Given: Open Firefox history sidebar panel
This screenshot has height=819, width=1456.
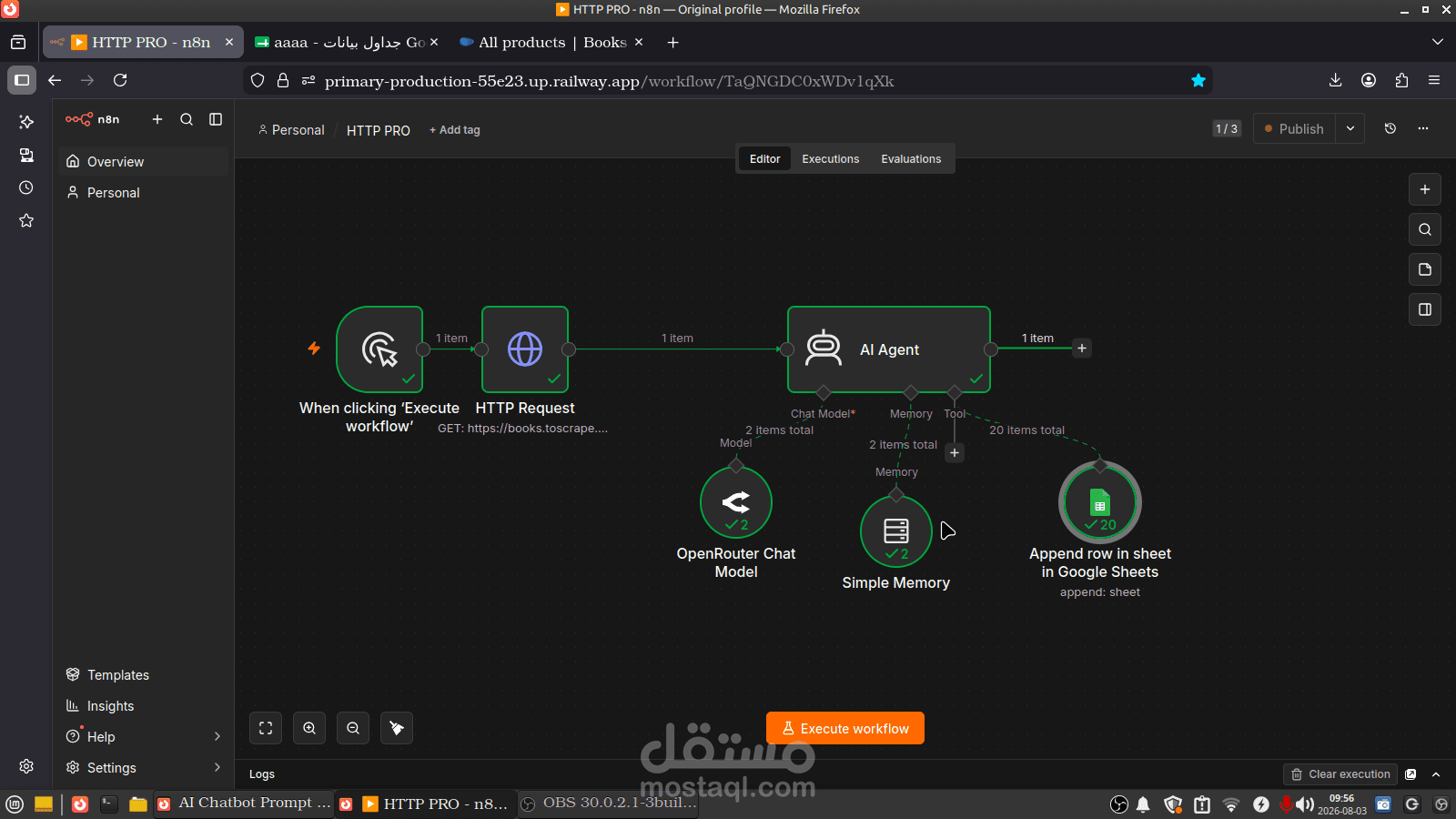Looking at the screenshot, I should tap(26, 187).
